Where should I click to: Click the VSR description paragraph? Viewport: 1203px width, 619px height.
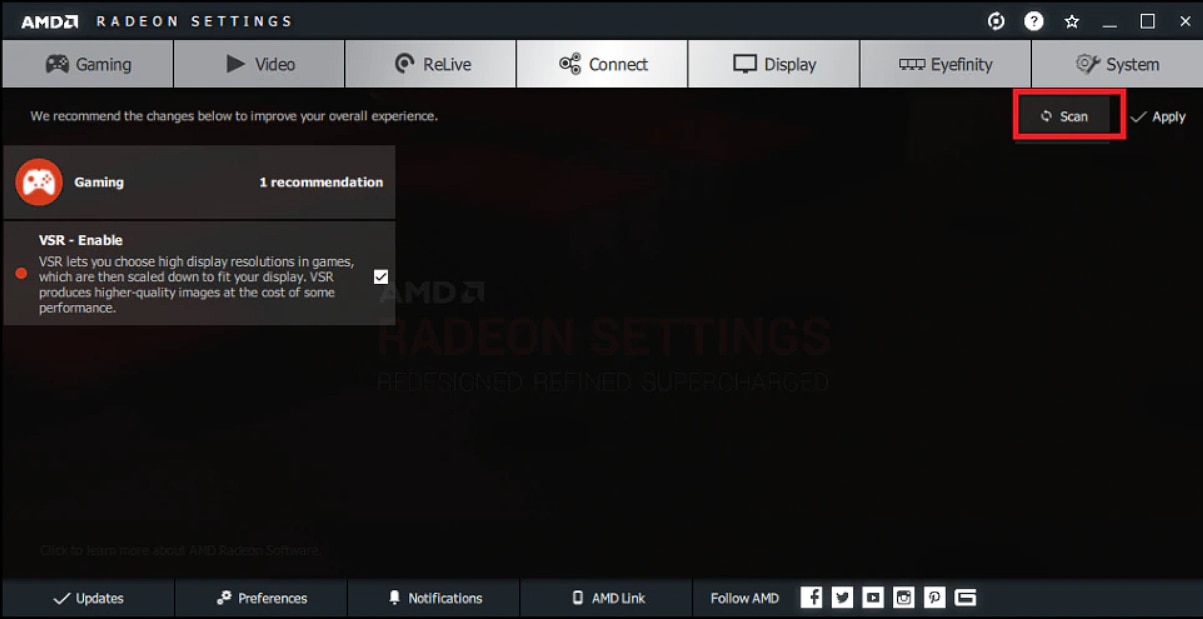pos(196,285)
